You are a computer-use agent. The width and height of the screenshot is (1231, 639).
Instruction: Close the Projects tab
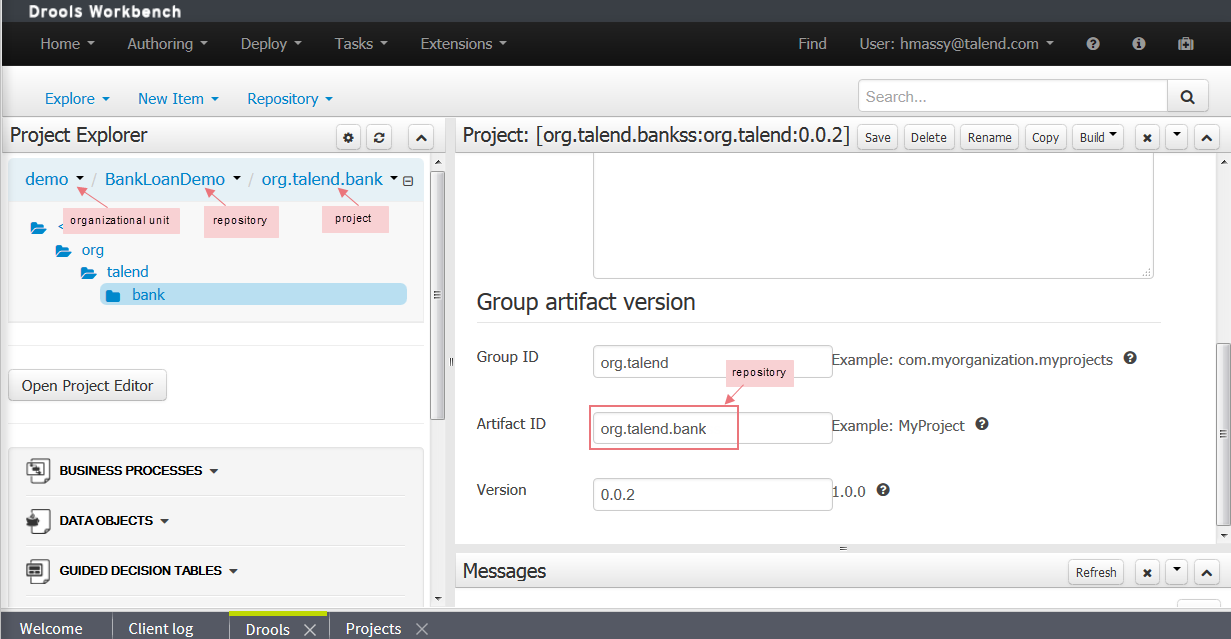coord(422,629)
